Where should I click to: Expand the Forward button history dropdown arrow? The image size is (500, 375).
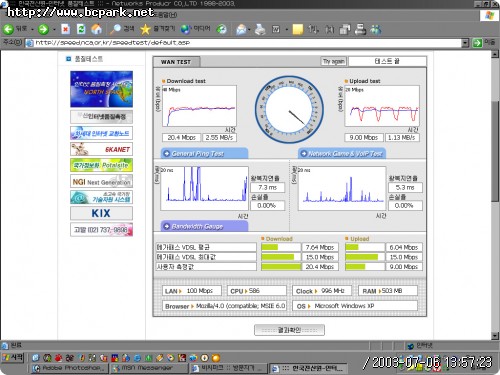(54, 30)
